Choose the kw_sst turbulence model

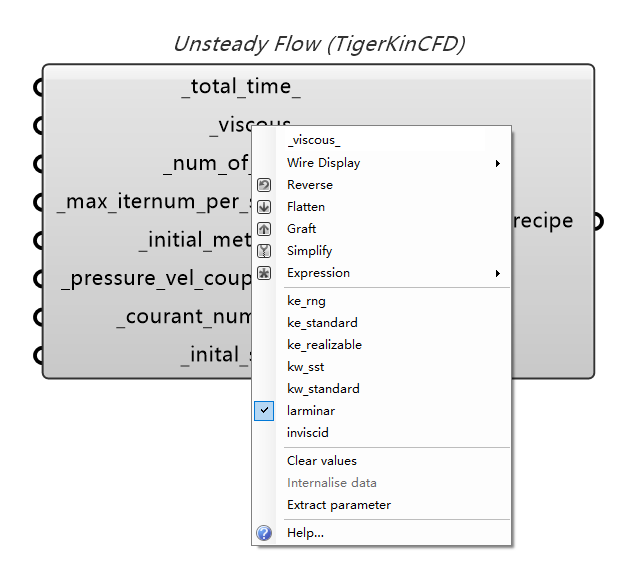pos(305,367)
